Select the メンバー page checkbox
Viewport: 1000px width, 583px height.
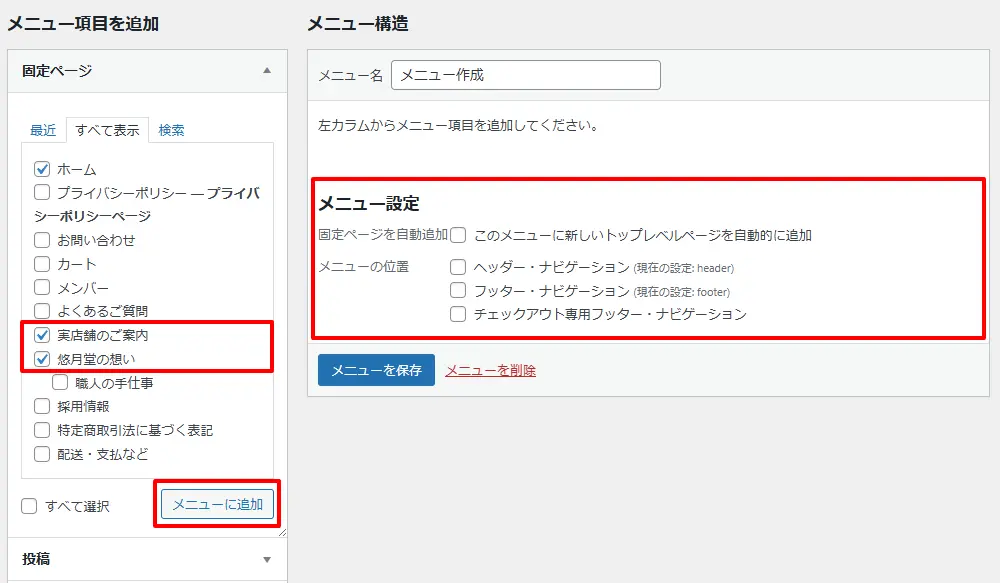tap(42, 288)
